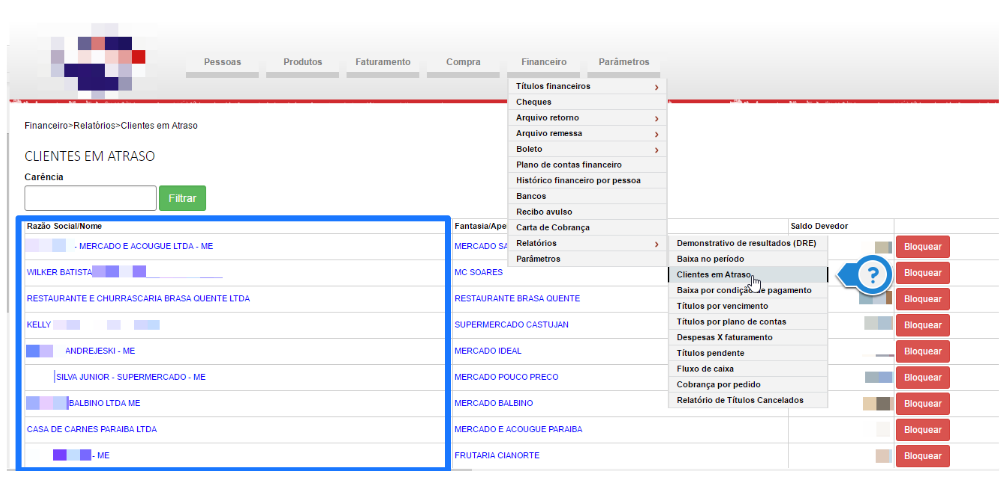Block the FRUTARIA CIANORTE client
1004x484 pixels.
[x=922, y=455]
